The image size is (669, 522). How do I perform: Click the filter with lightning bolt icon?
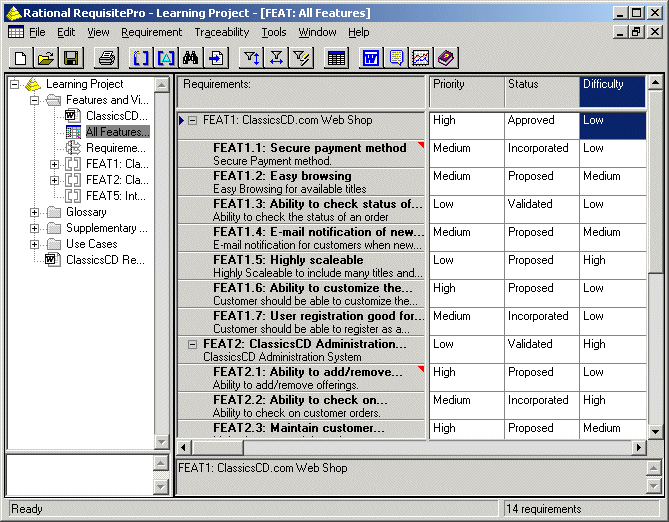302,58
